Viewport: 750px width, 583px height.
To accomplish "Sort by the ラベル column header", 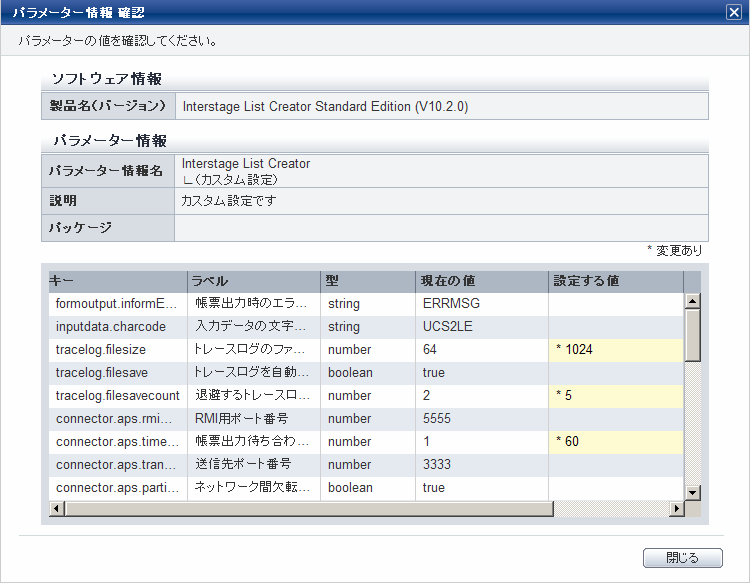I will click(x=254, y=281).
